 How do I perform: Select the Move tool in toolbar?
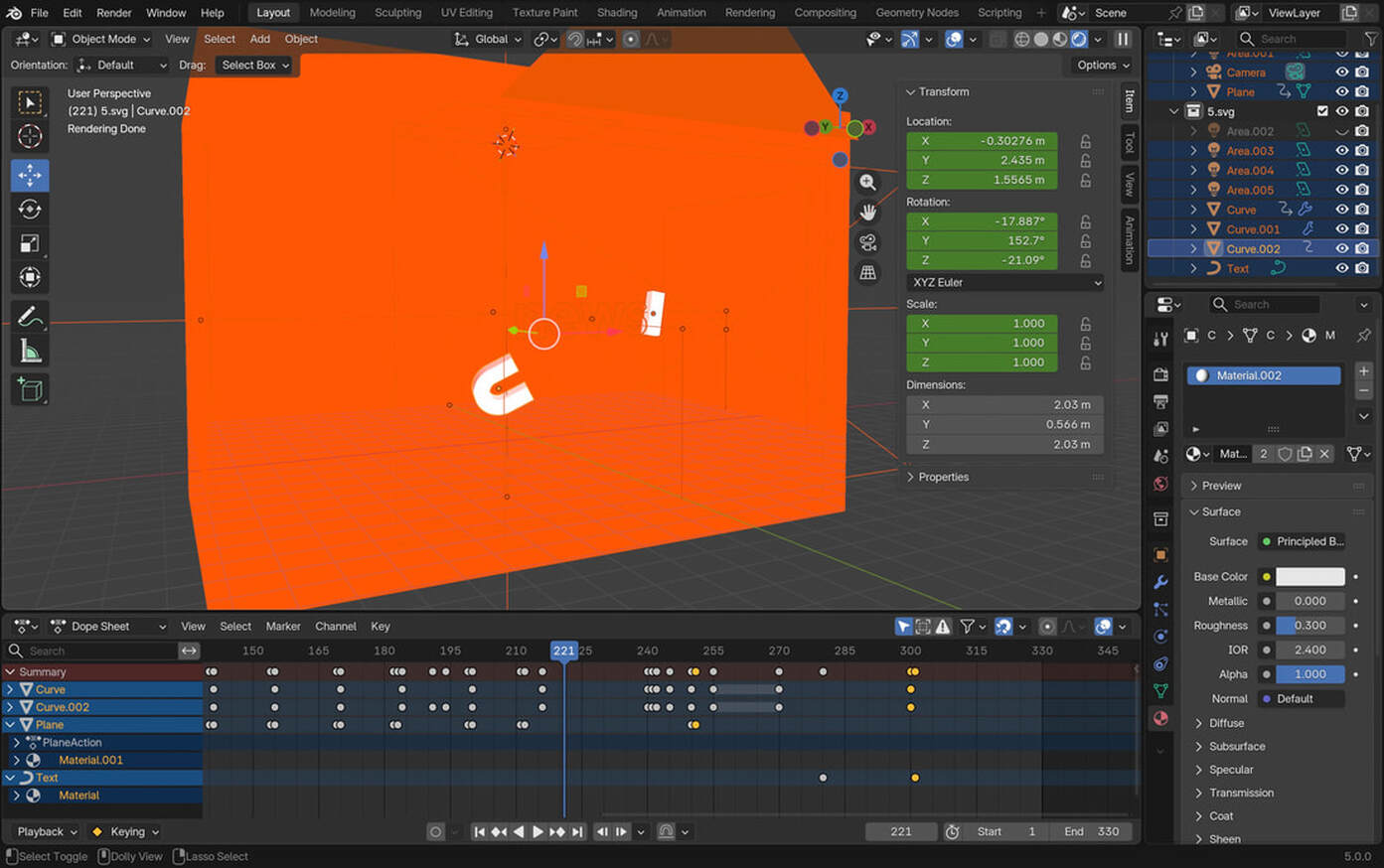point(30,175)
